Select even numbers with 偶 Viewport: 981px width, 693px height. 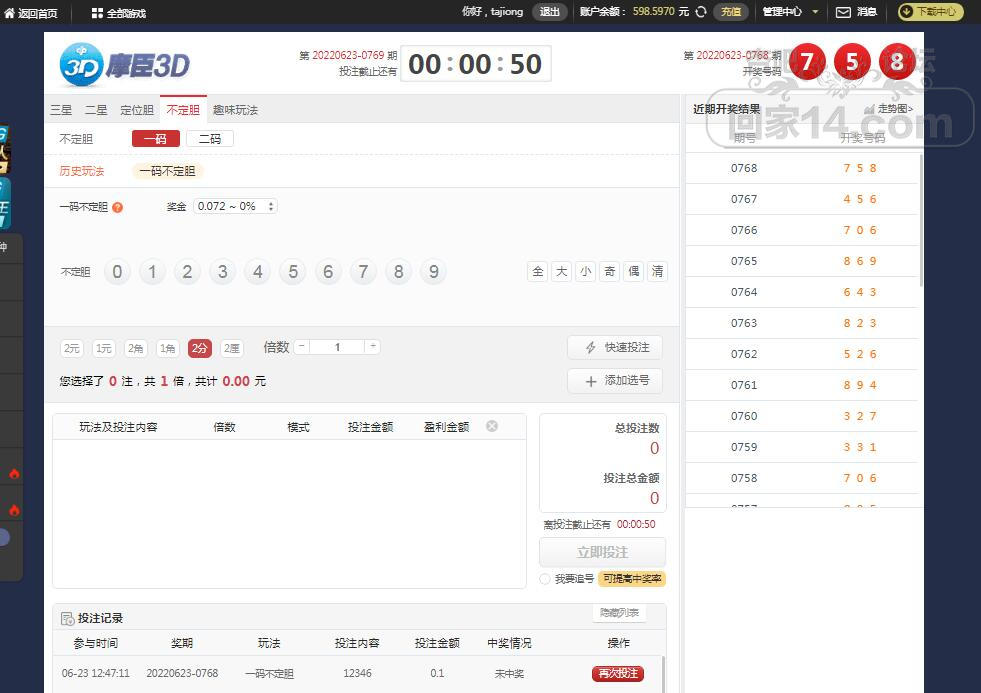[634, 271]
